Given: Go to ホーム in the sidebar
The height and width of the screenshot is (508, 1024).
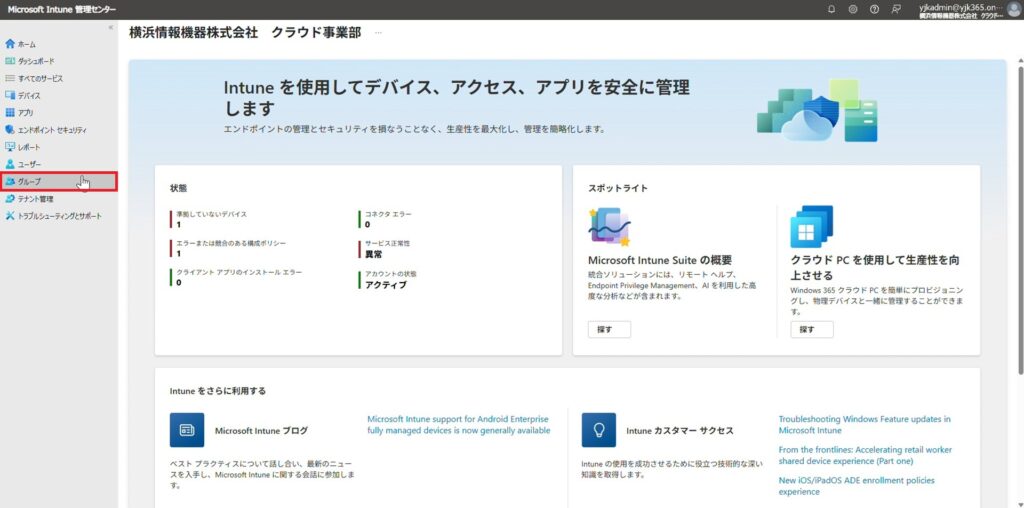Looking at the screenshot, I should pyautogui.click(x=27, y=44).
